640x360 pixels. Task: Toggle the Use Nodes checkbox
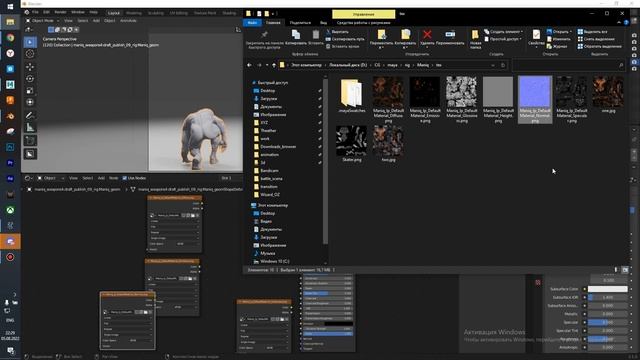point(124,178)
